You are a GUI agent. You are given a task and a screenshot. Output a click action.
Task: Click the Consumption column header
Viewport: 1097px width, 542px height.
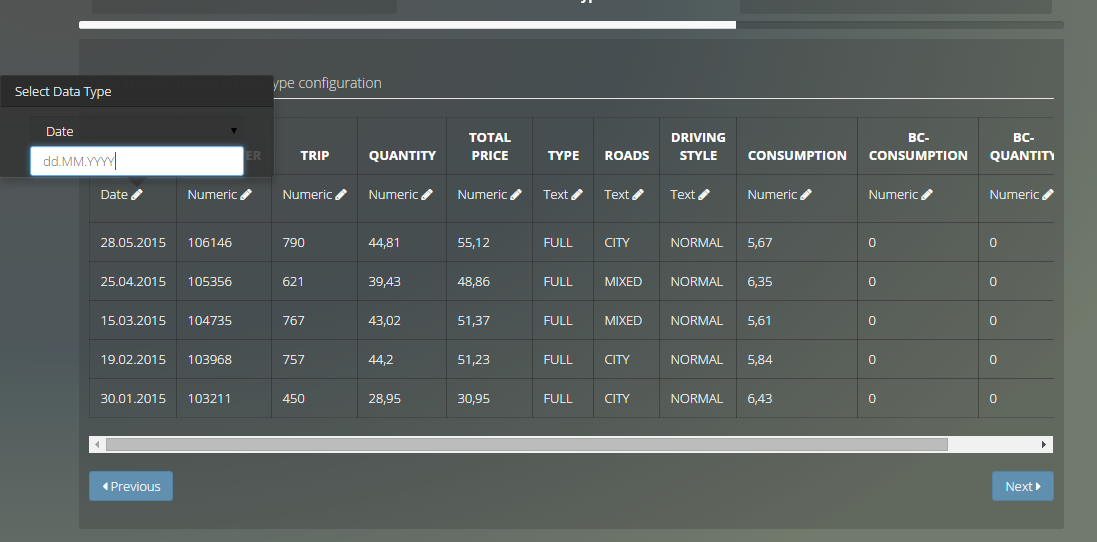pyautogui.click(x=797, y=155)
